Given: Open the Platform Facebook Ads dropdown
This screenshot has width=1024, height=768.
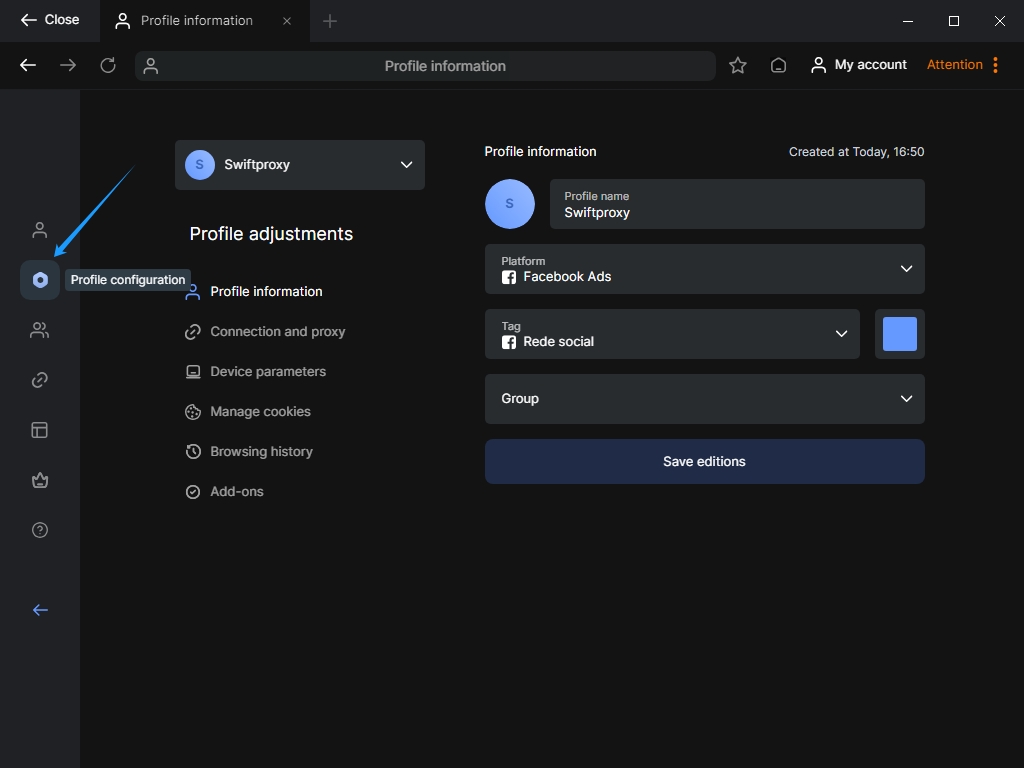Looking at the screenshot, I should [704, 269].
